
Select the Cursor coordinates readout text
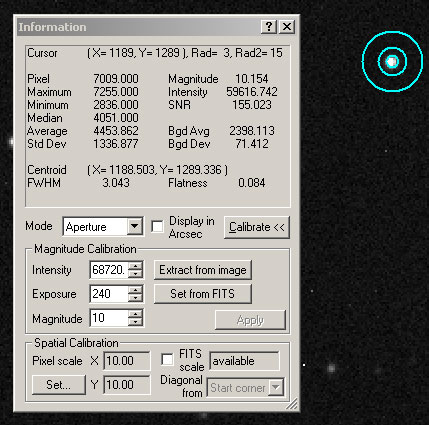[185, 53]
